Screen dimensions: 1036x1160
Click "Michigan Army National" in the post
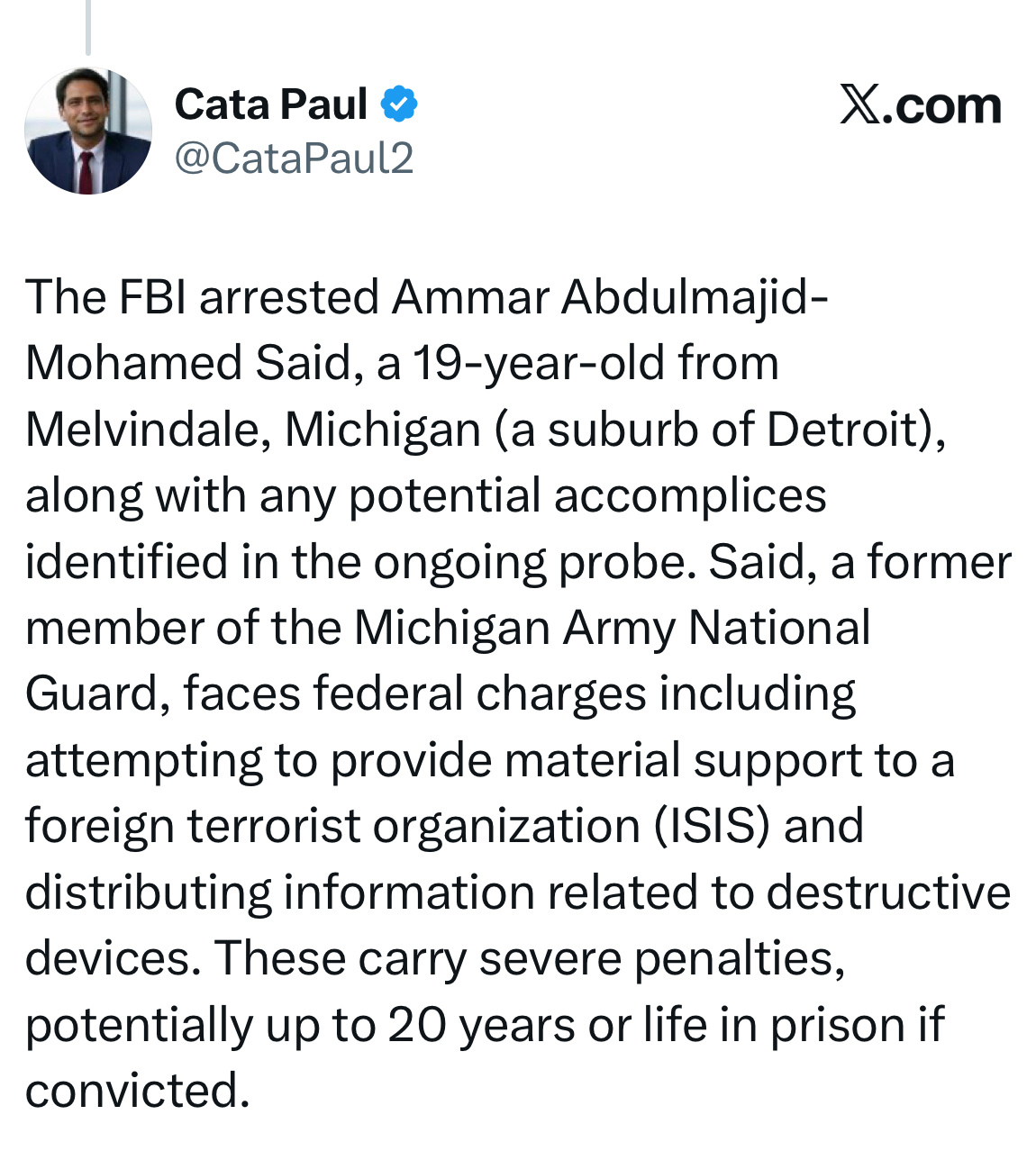coord(612,628)
